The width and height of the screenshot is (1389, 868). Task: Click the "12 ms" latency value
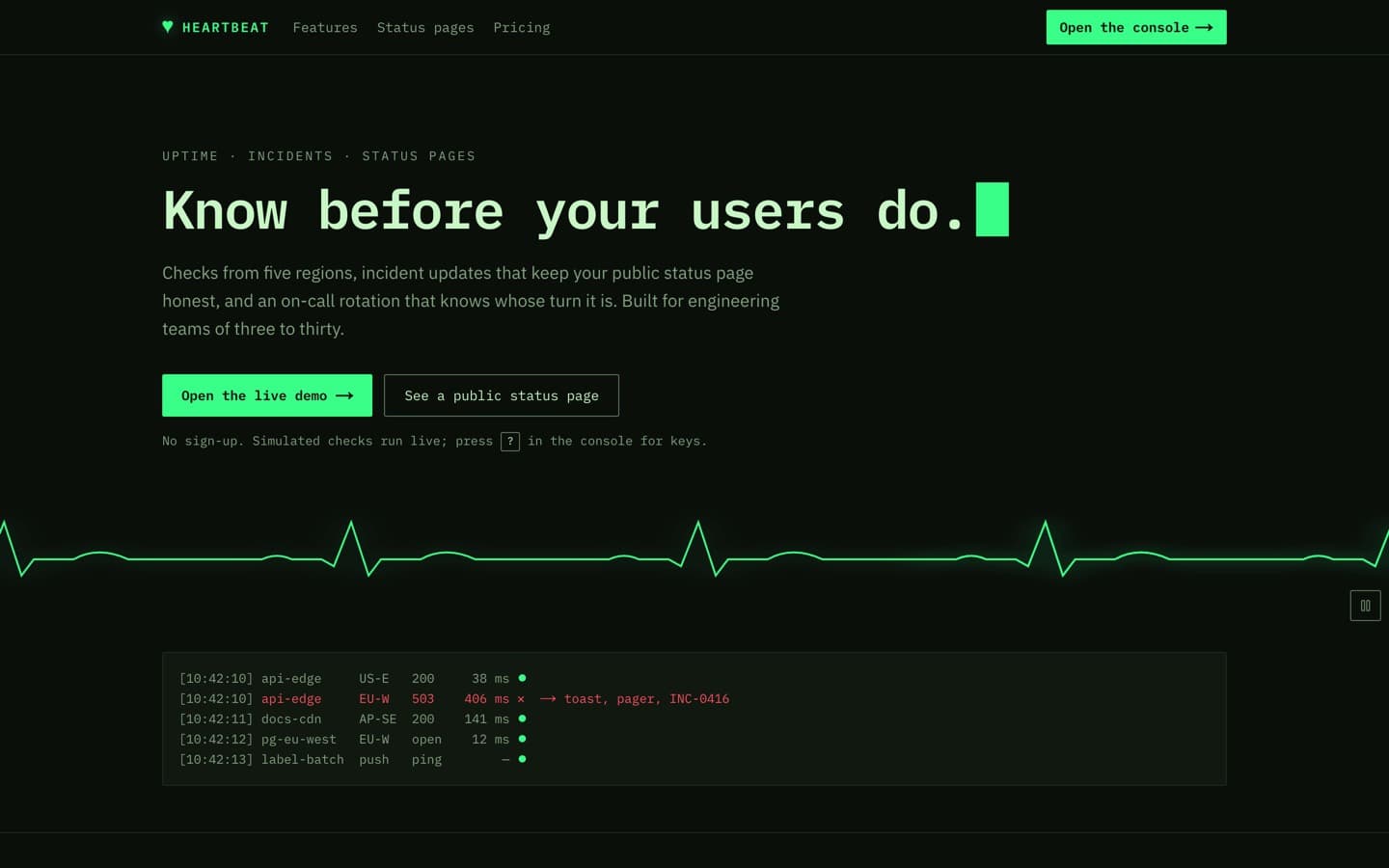[x=490, y=740]
